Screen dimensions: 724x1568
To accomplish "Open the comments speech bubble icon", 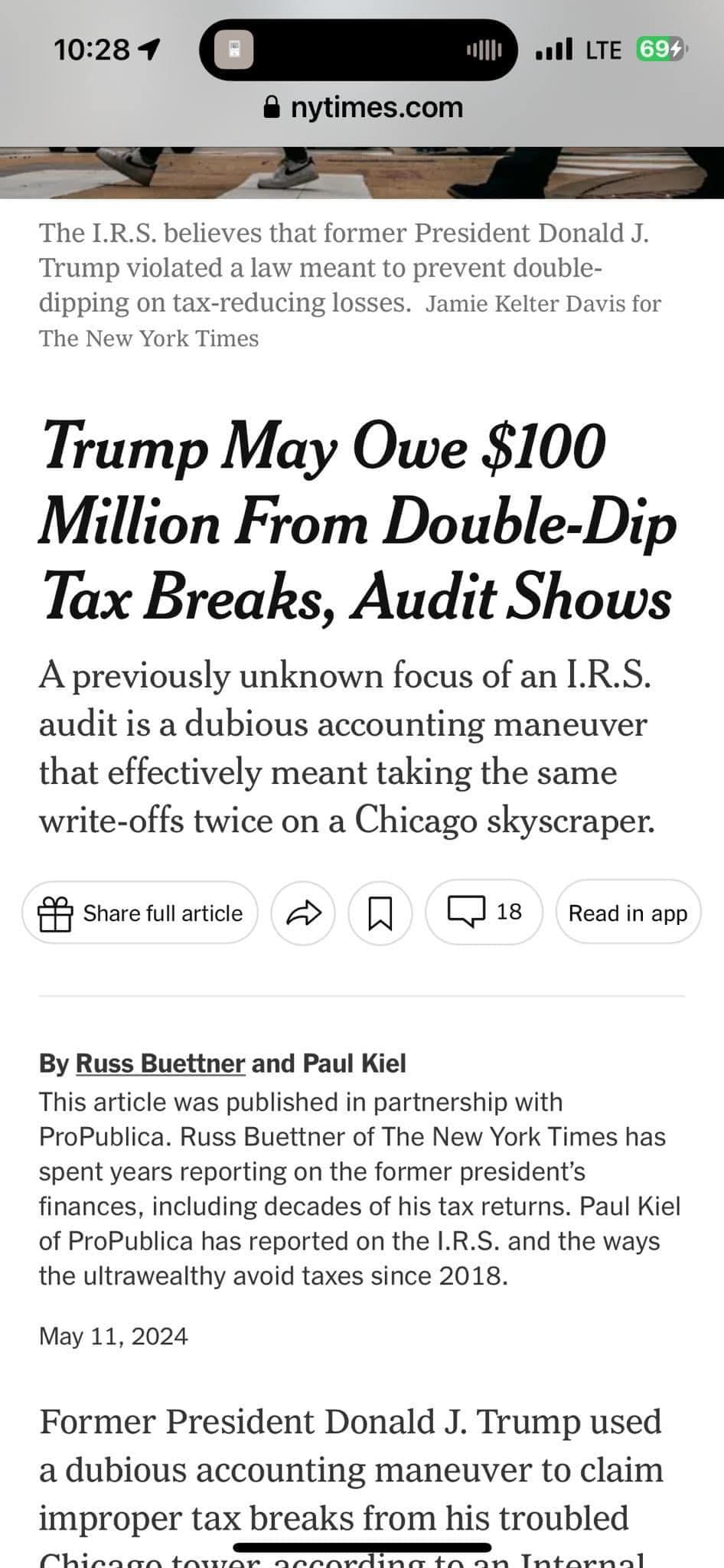I will [x=465, y=911].
